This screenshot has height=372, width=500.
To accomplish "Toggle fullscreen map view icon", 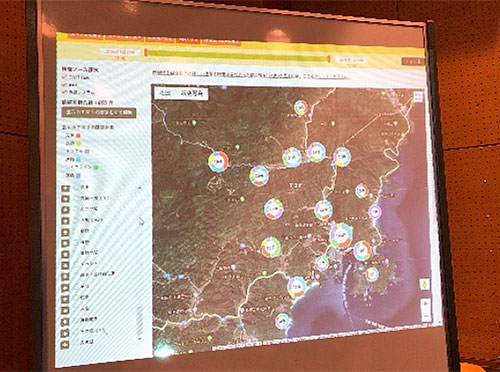I will pyautogui.click(x=418, y=97).
